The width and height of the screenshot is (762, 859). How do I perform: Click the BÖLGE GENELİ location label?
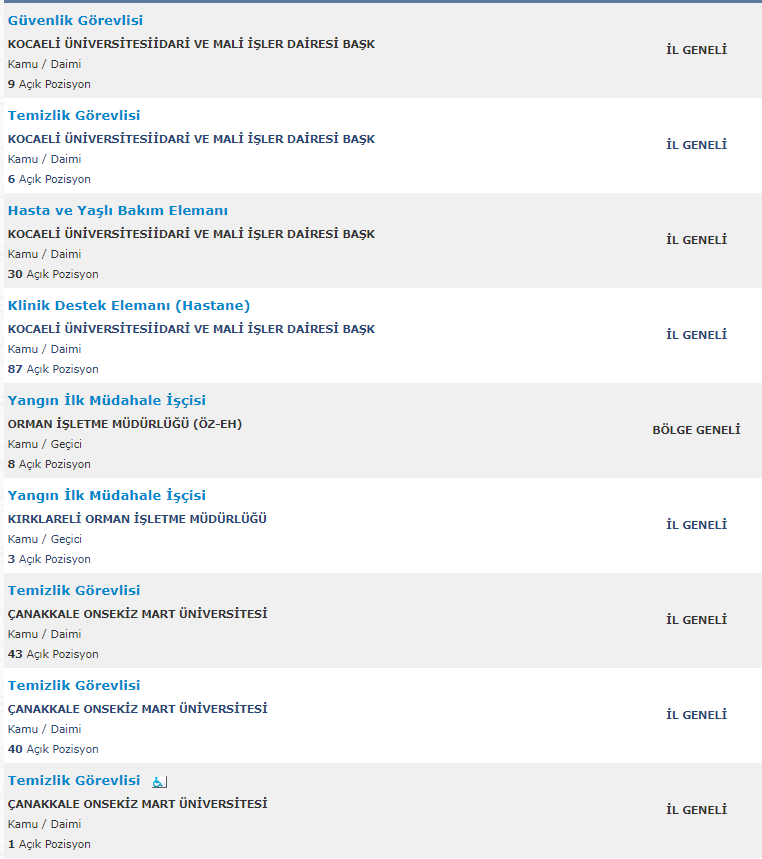(x=696, y=430)
